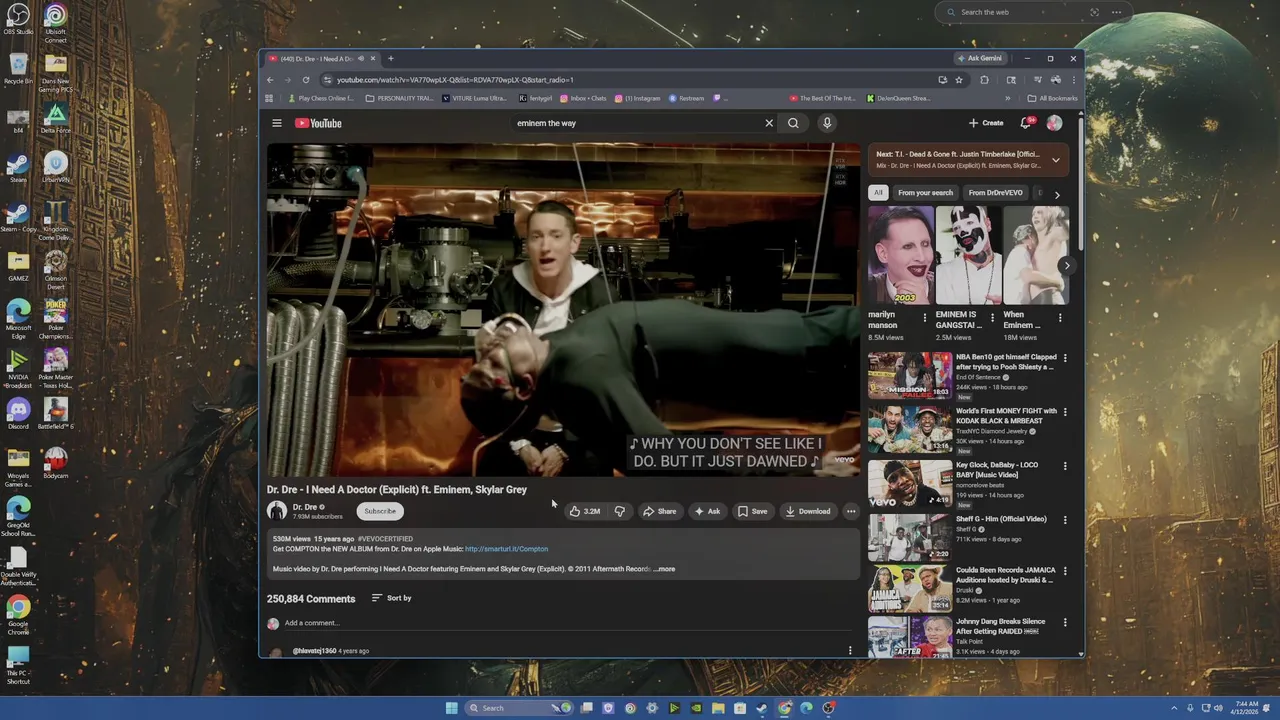Screen dimensions: 1280x720
Task: Start voice search with the microphone icon
Action: coord(827,123)
